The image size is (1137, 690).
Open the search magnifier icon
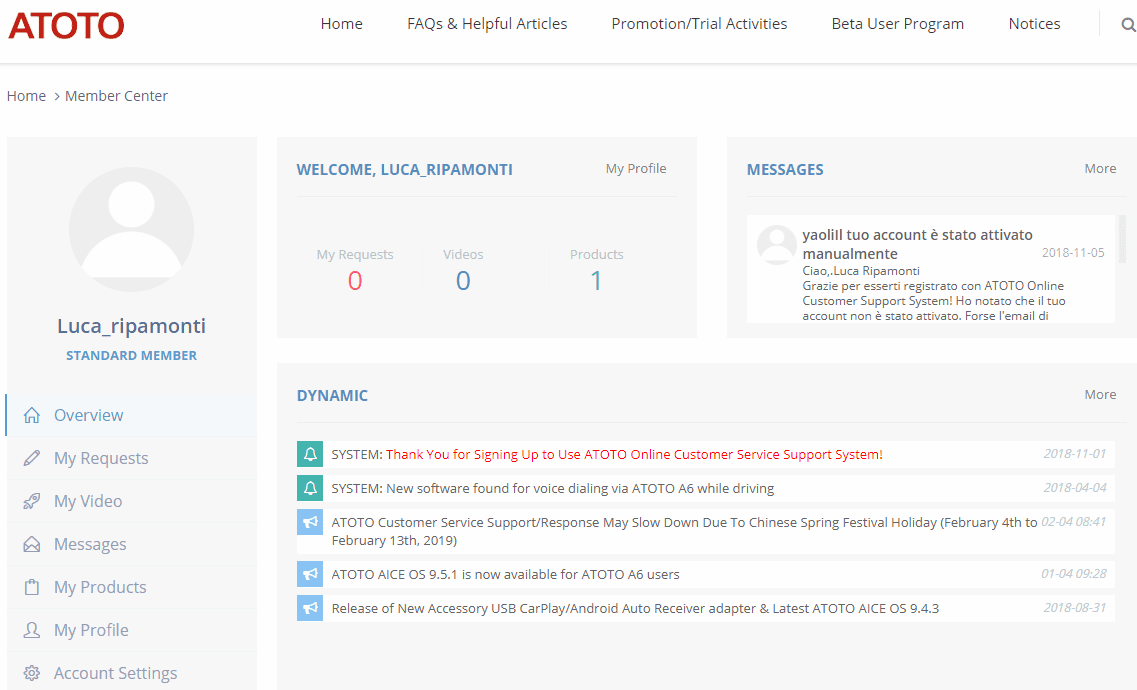1128,25
